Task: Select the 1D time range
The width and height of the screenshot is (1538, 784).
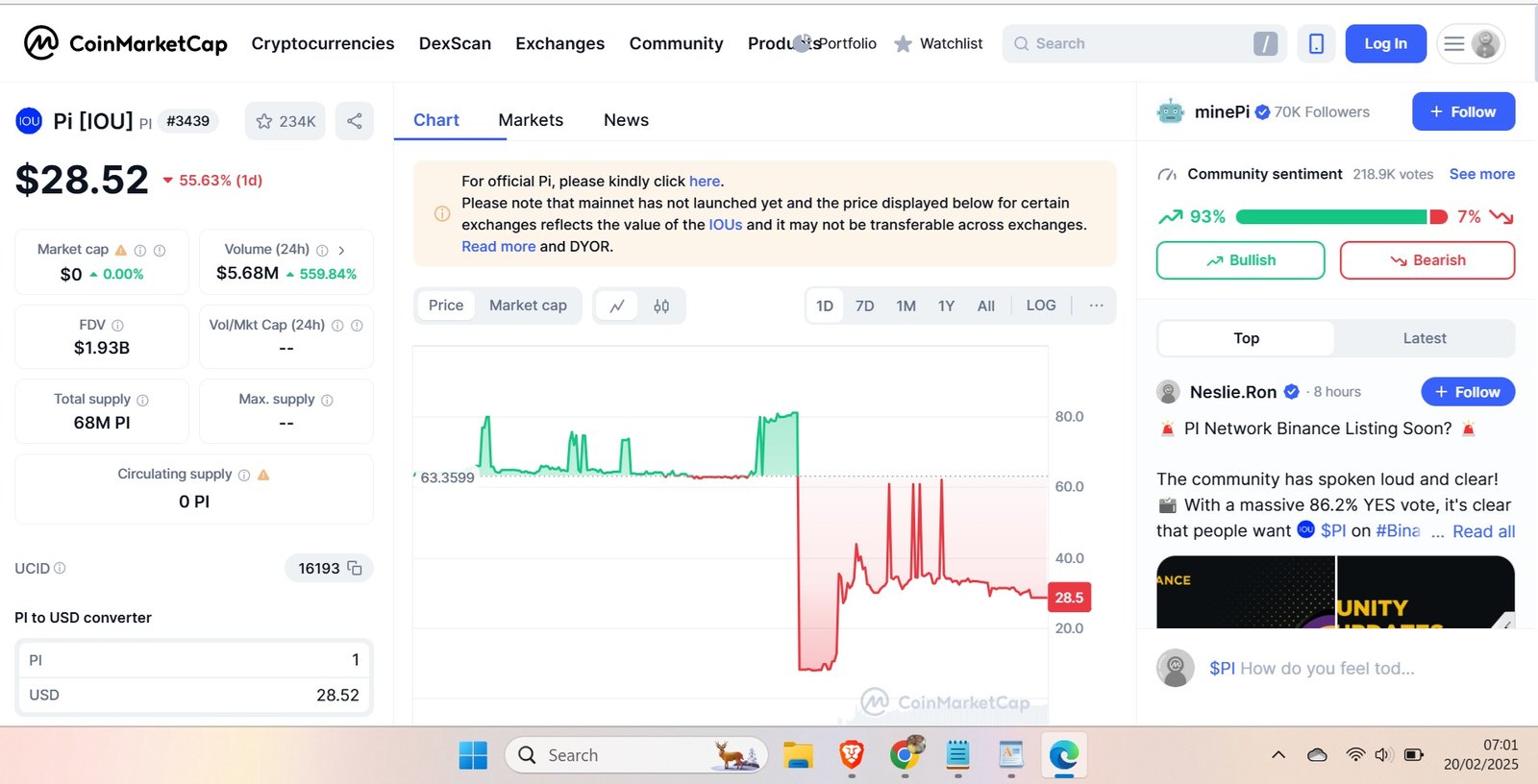Action: 825,306
